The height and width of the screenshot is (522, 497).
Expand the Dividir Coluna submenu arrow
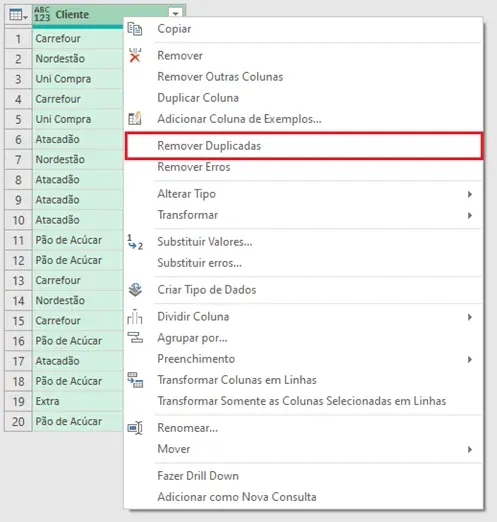pos(470,317)
